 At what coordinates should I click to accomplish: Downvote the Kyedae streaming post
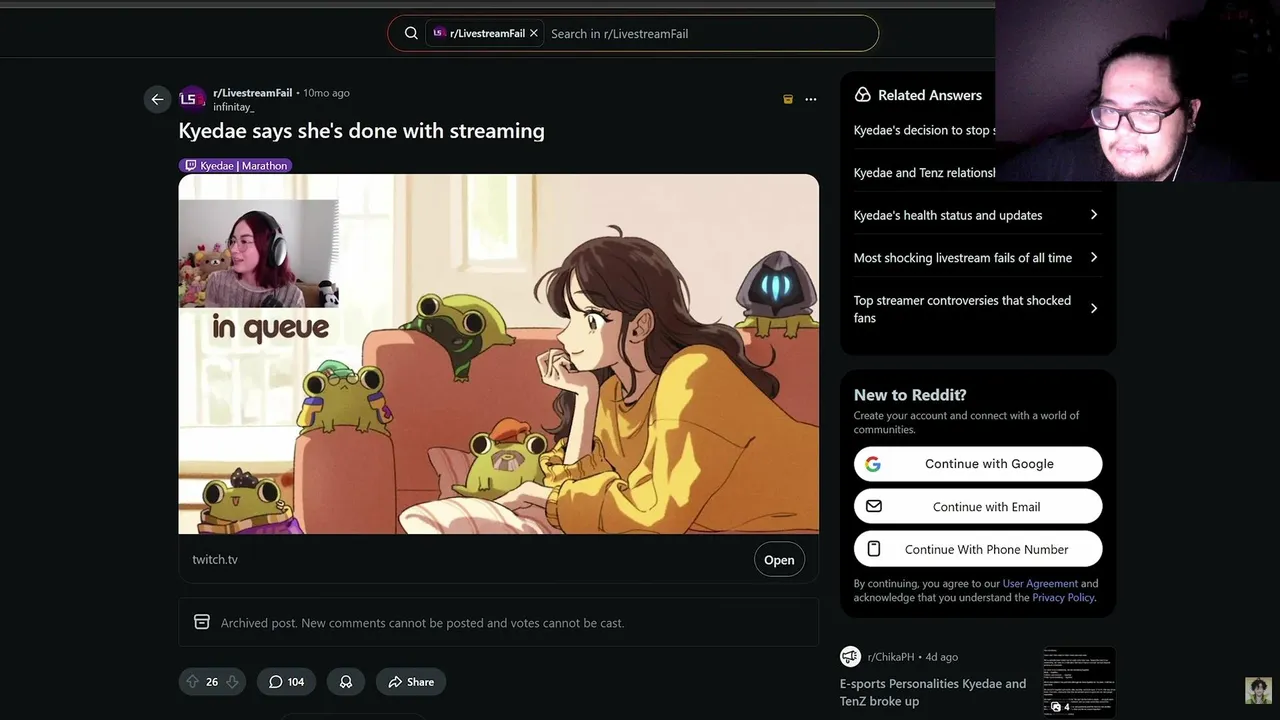232,682
